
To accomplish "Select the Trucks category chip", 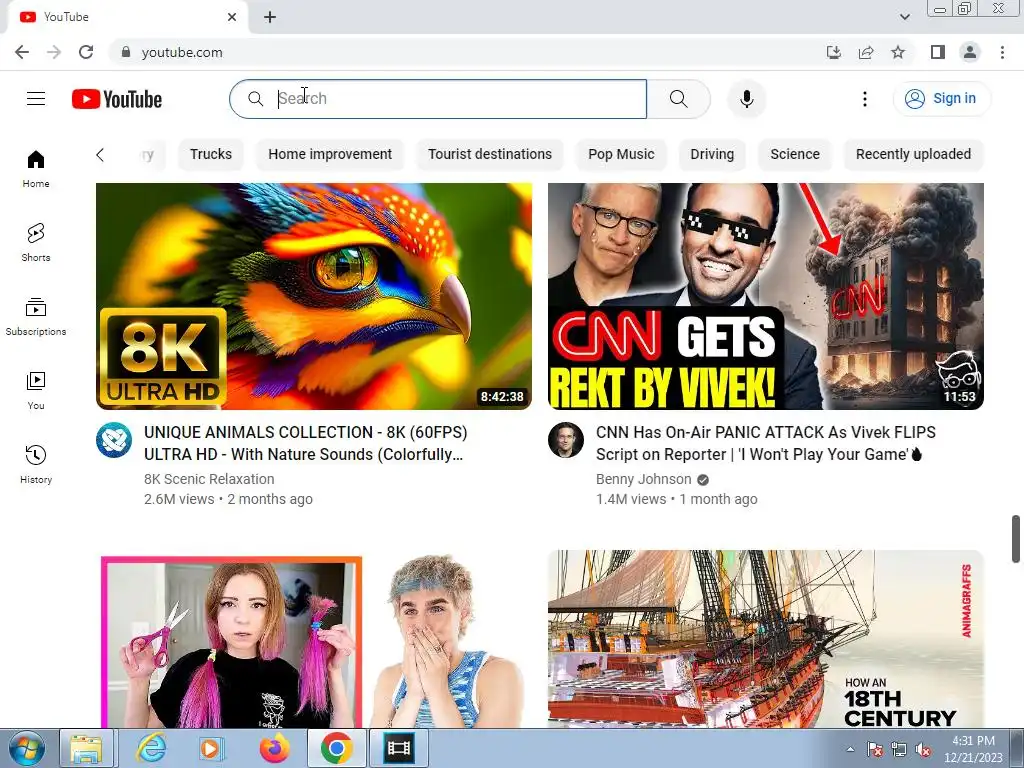I will [x=211, y=154].
